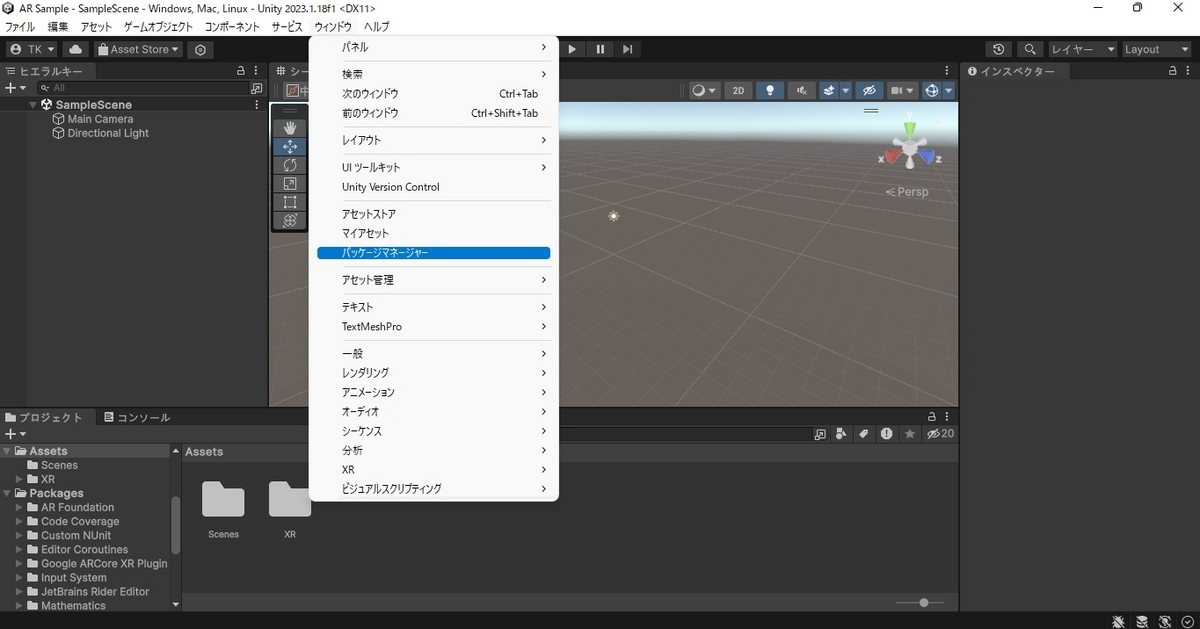Switch to the コンソール tab
Image resolution: width=1200 pixels, height=629 pixels.
[x=138, y=417]
